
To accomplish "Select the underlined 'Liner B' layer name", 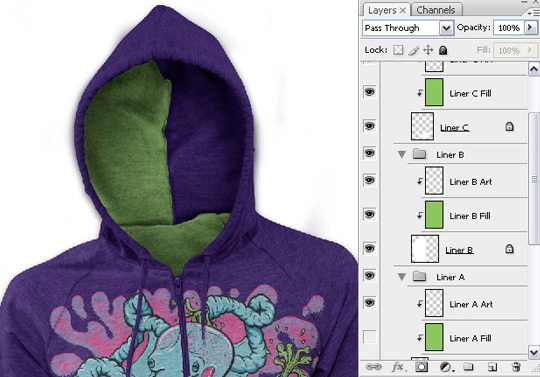I will (459, 250).
